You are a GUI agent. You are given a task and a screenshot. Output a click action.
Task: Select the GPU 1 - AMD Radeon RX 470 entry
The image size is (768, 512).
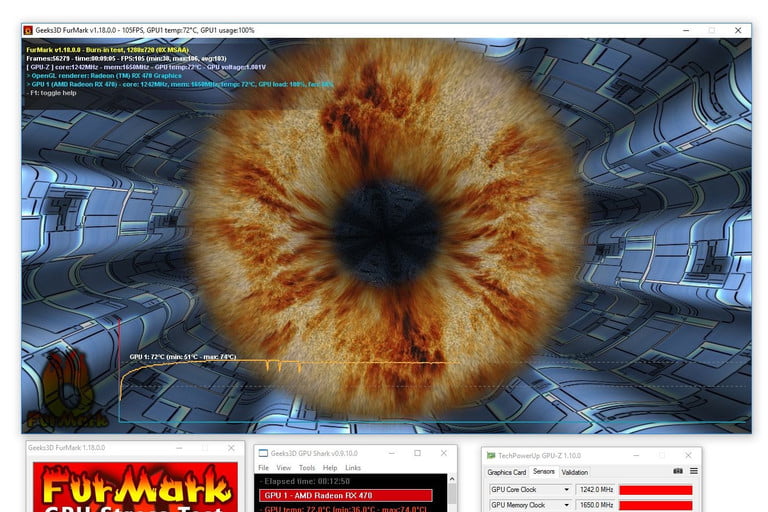[345, 495]
